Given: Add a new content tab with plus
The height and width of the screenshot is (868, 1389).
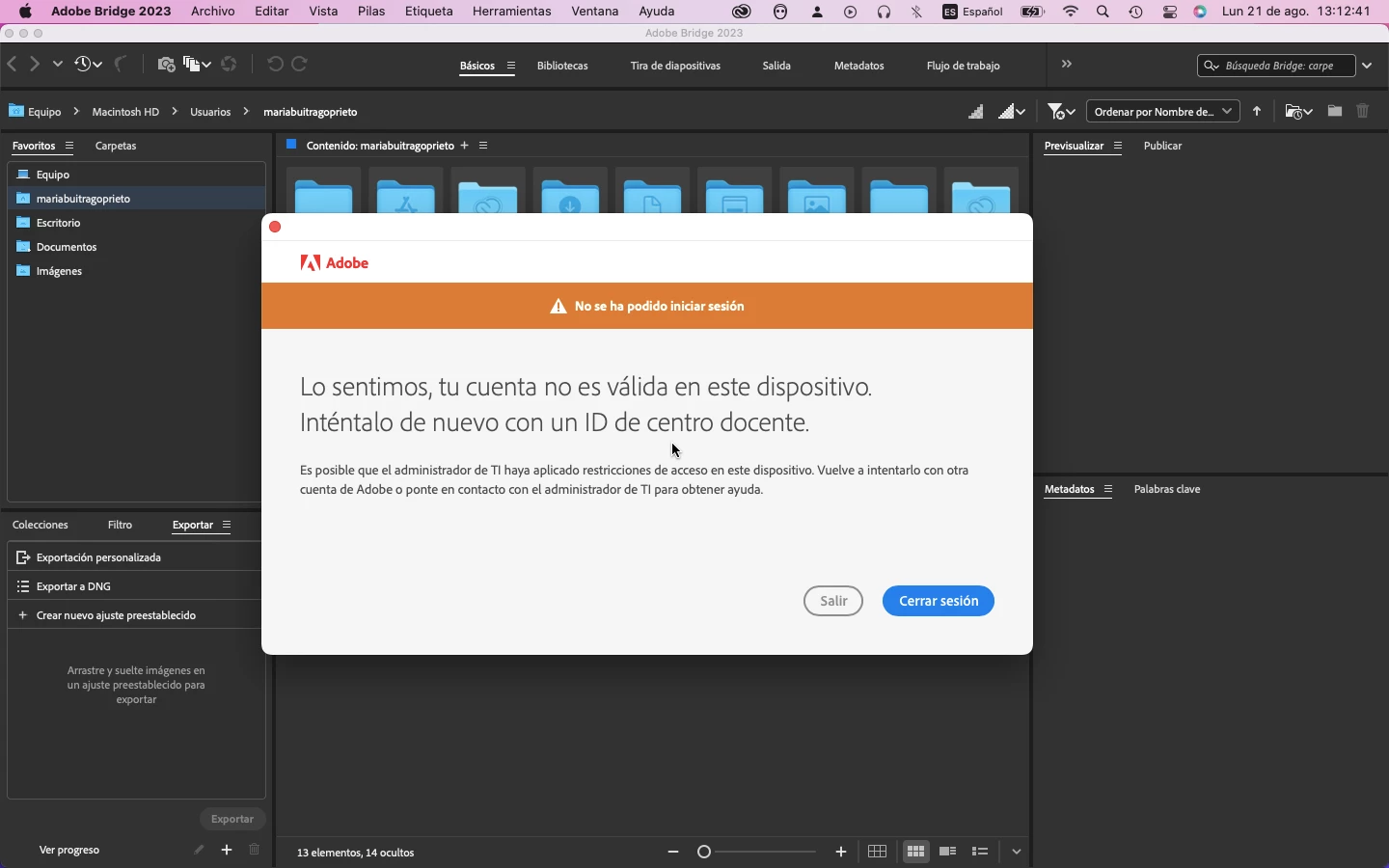Looking at the screenshot, I should pyautogui.click(x=465, y=146).
